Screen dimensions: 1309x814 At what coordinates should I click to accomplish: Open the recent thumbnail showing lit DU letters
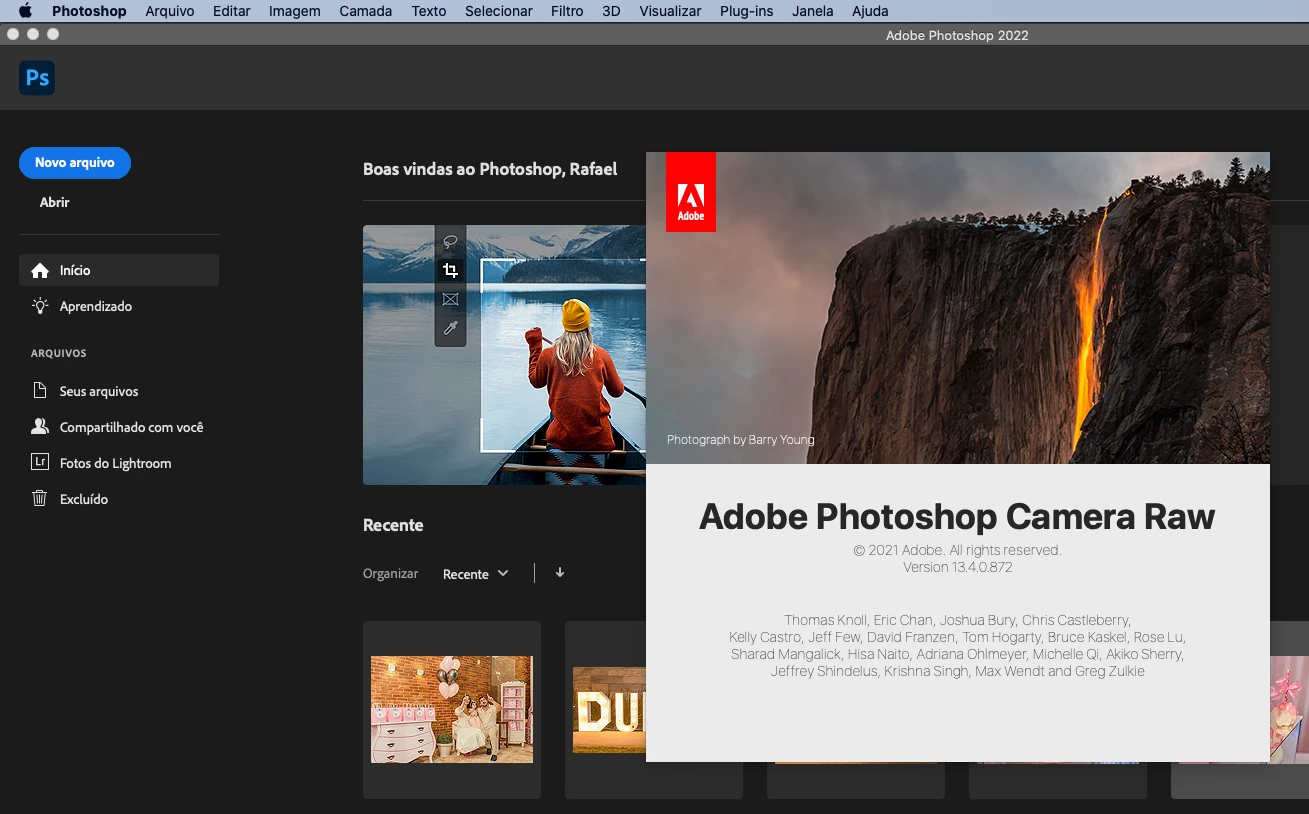(x=609, y=710)
